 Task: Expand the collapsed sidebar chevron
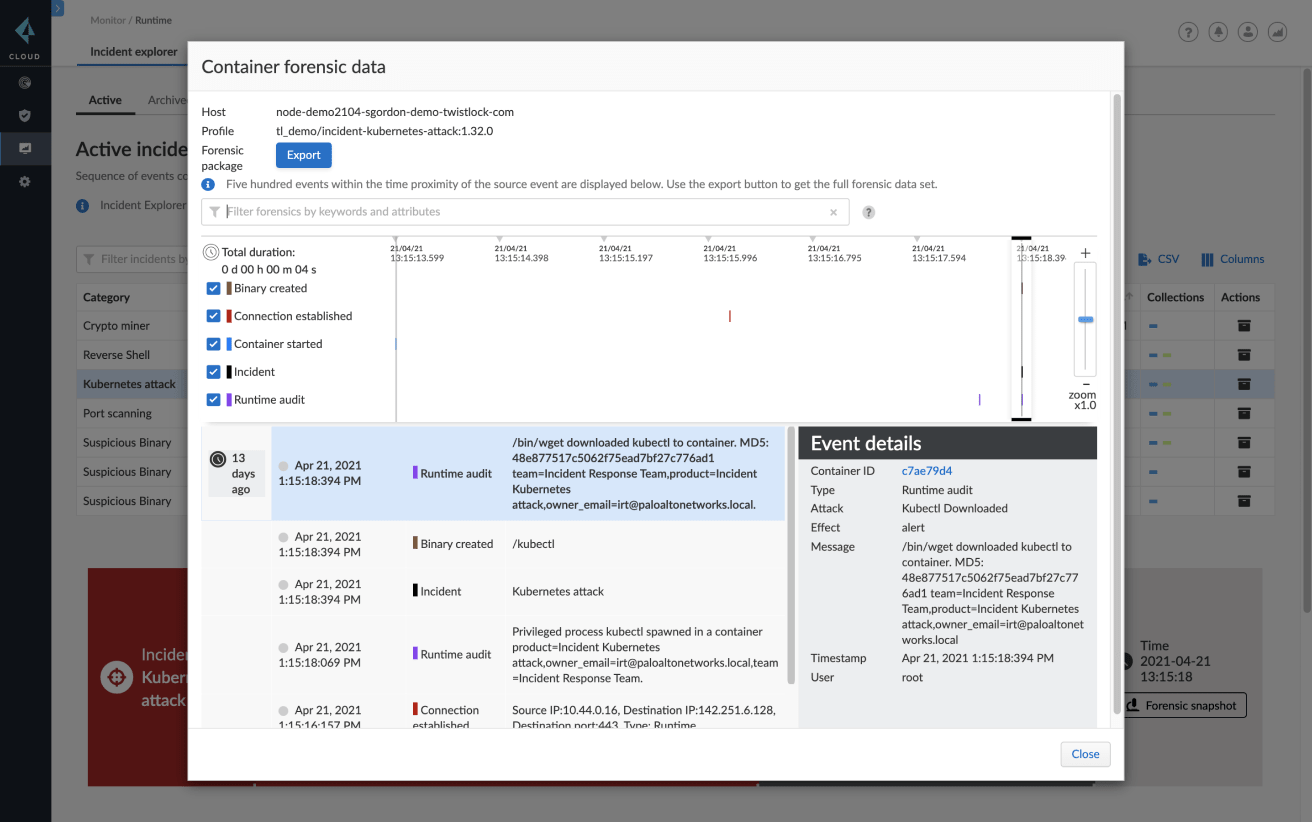point(58,8)
